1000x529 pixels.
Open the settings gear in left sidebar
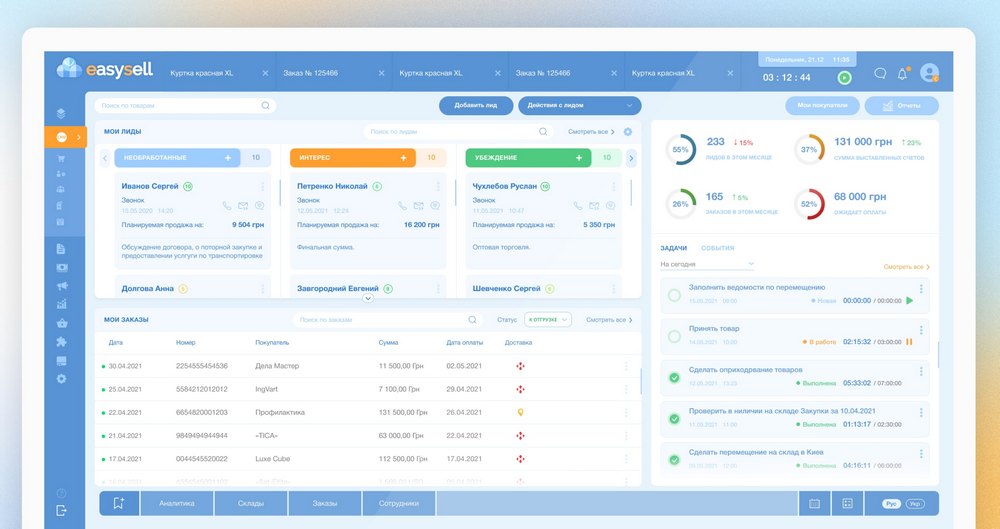click(61, 378)
